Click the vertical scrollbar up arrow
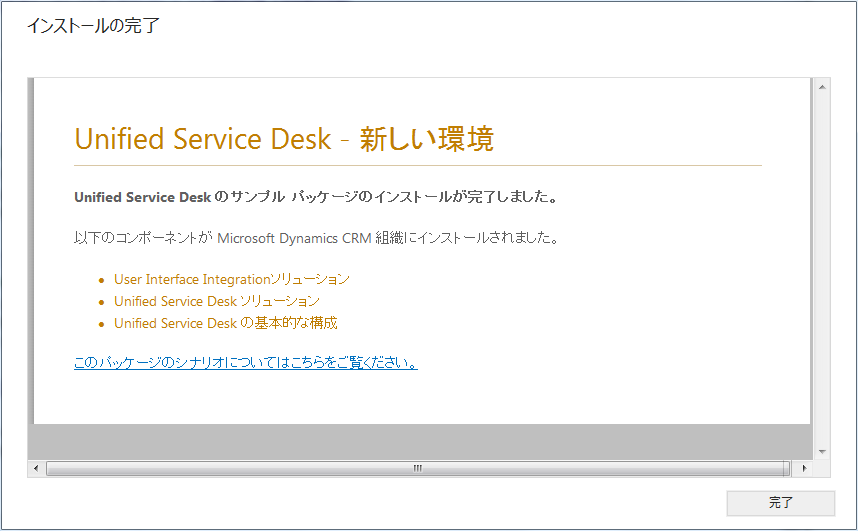 822,87
